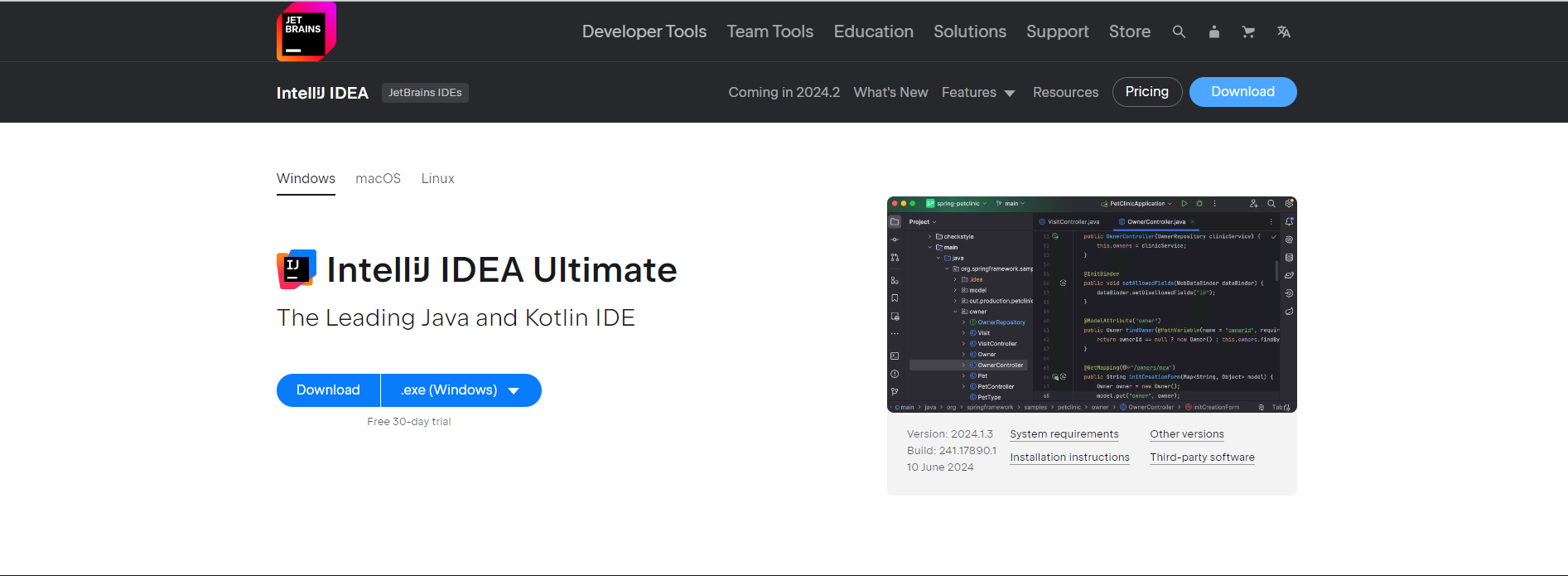Open the Team Tools menu
The image size is (1568, 576).
[770, 31]
